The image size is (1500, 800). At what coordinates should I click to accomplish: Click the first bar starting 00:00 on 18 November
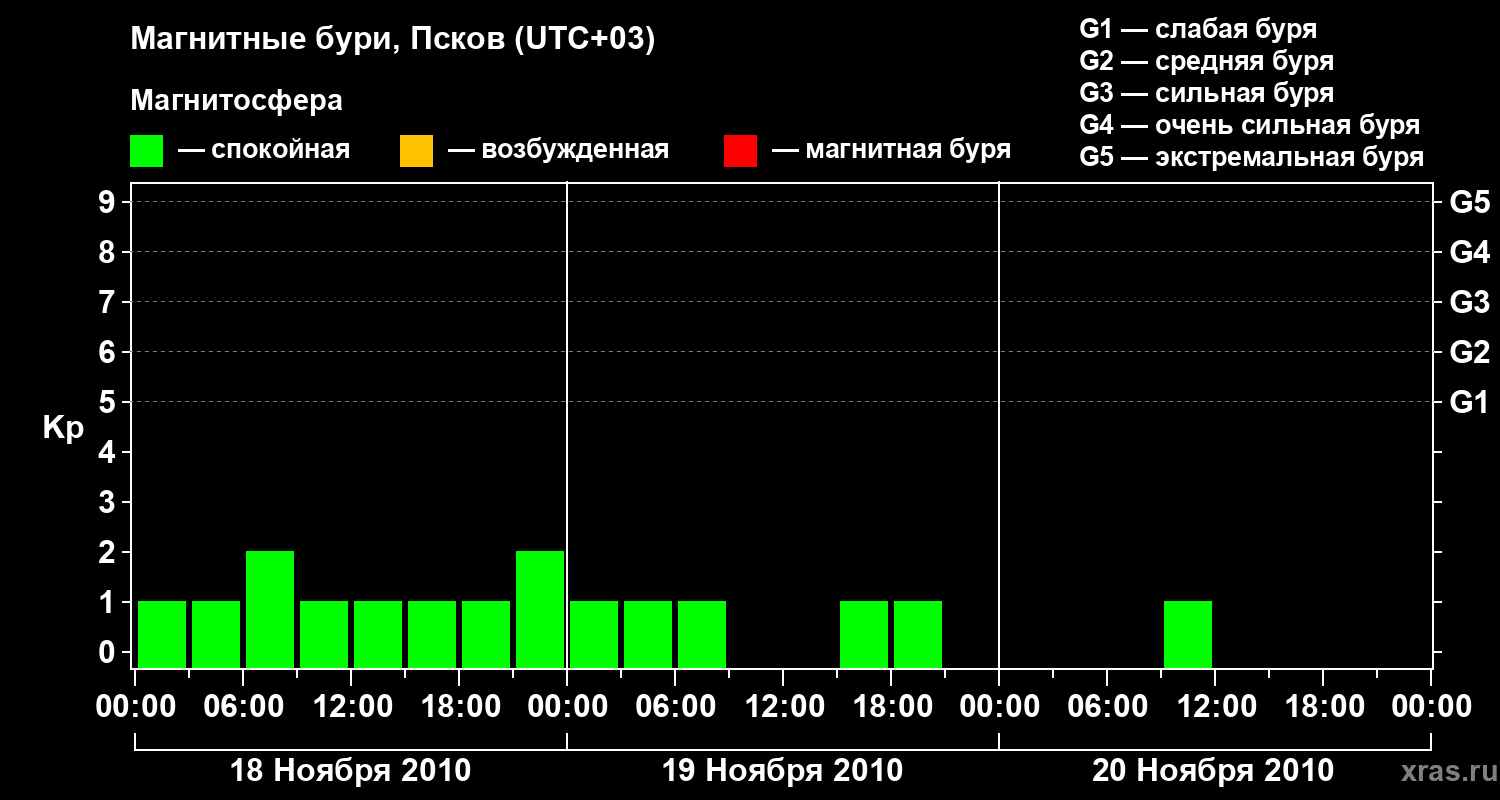(162, 634)
